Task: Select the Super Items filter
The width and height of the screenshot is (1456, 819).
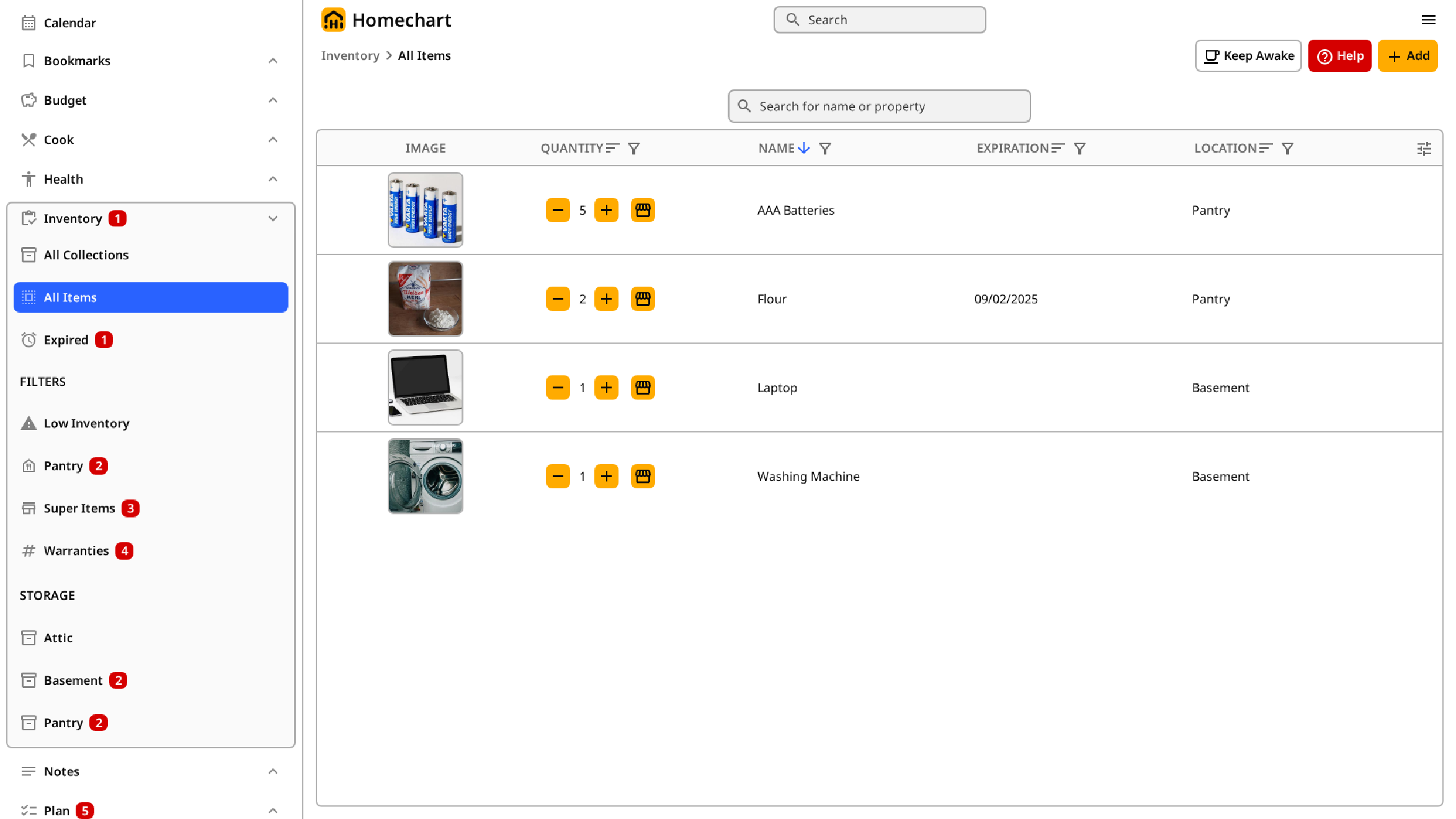Action: 79,508
